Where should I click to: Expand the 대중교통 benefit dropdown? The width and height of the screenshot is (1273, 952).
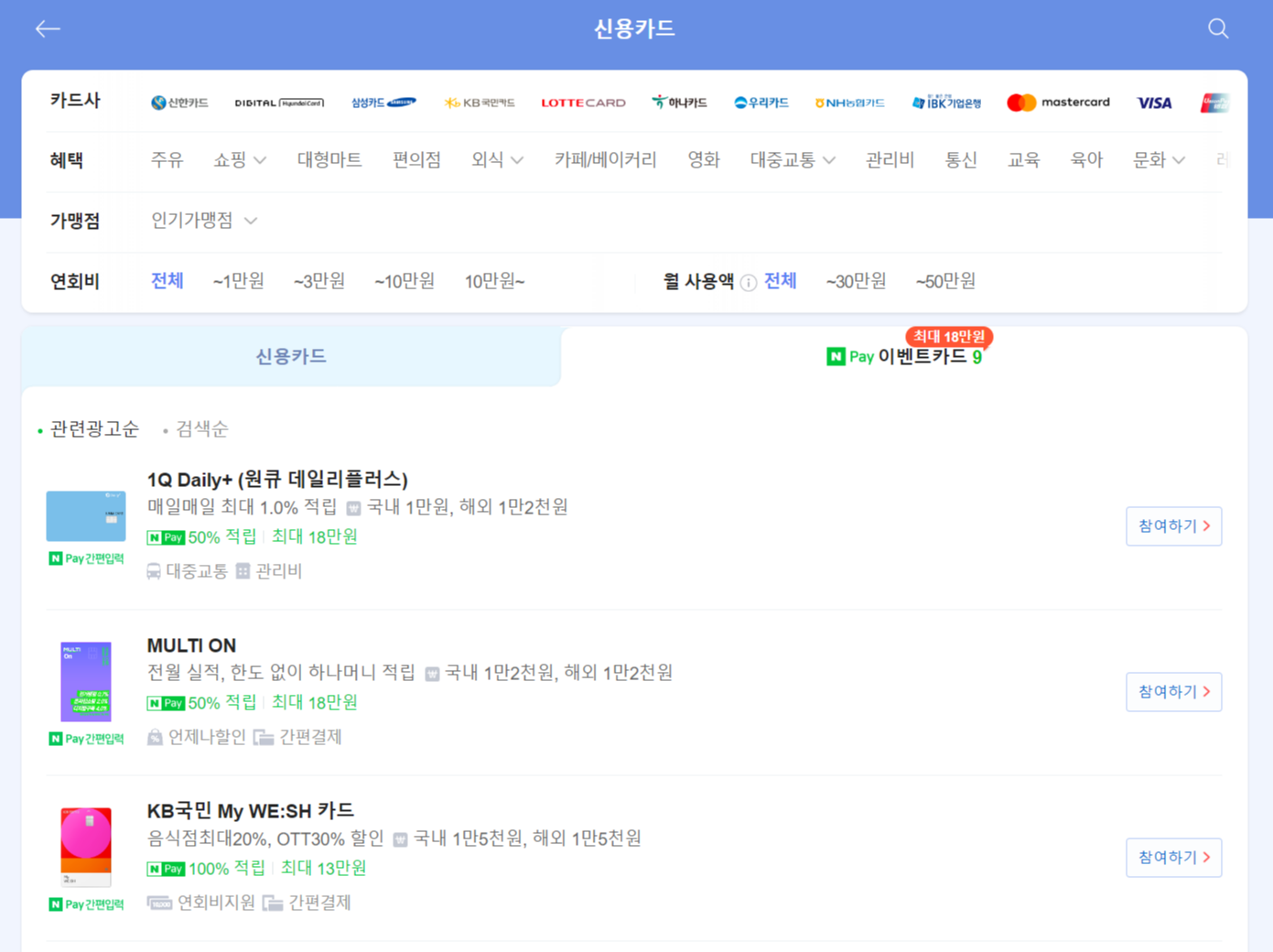(793, 160)
